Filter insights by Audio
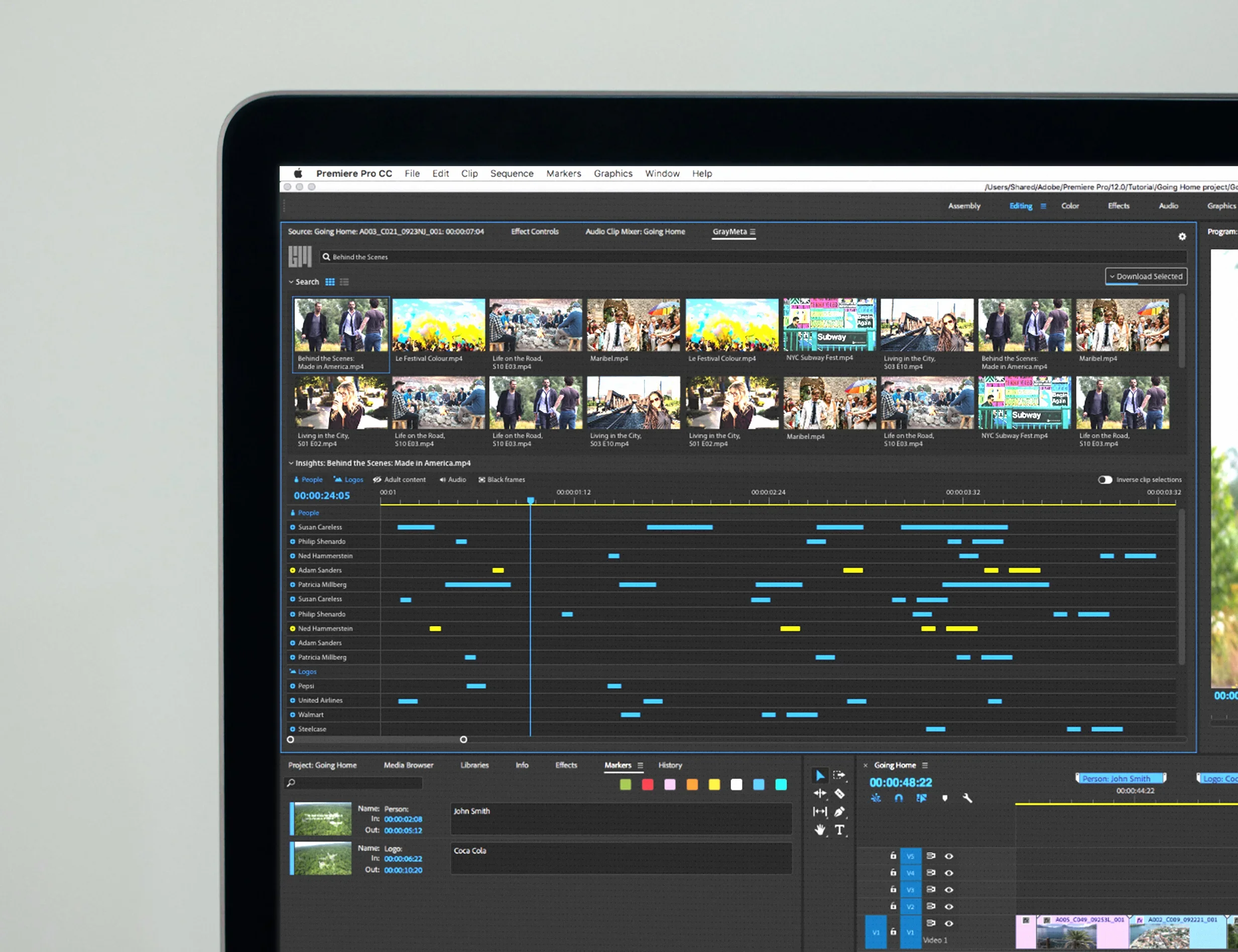1238x952 pixels. click(453, 480)
